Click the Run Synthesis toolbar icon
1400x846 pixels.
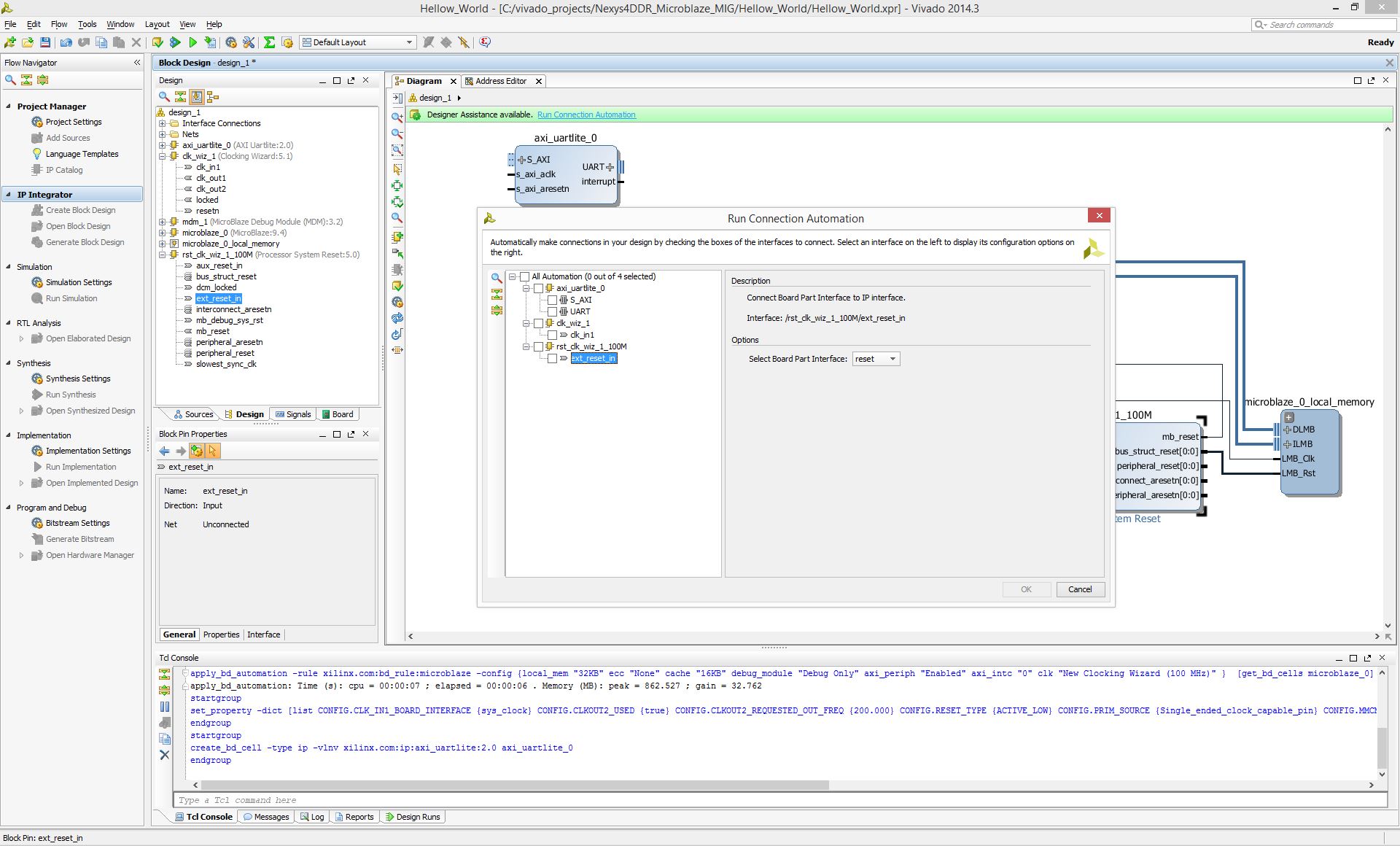(x=175, y=42)
